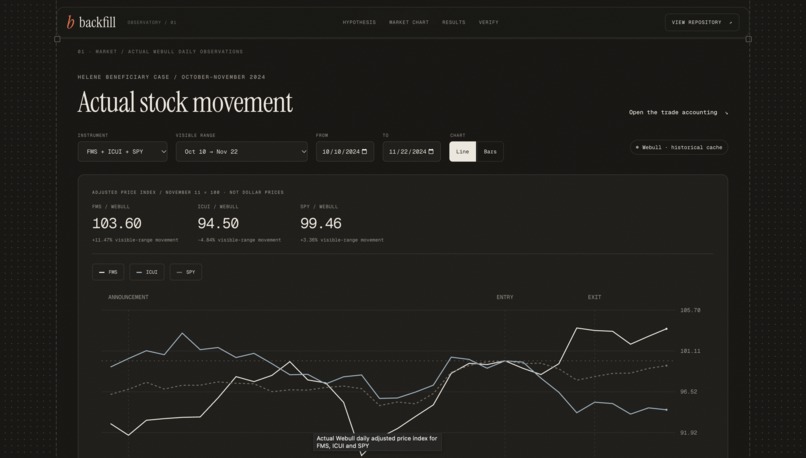806x458 pixels.
Task: Click the y-axis label 105.70
Action: (x=690, y=310)
